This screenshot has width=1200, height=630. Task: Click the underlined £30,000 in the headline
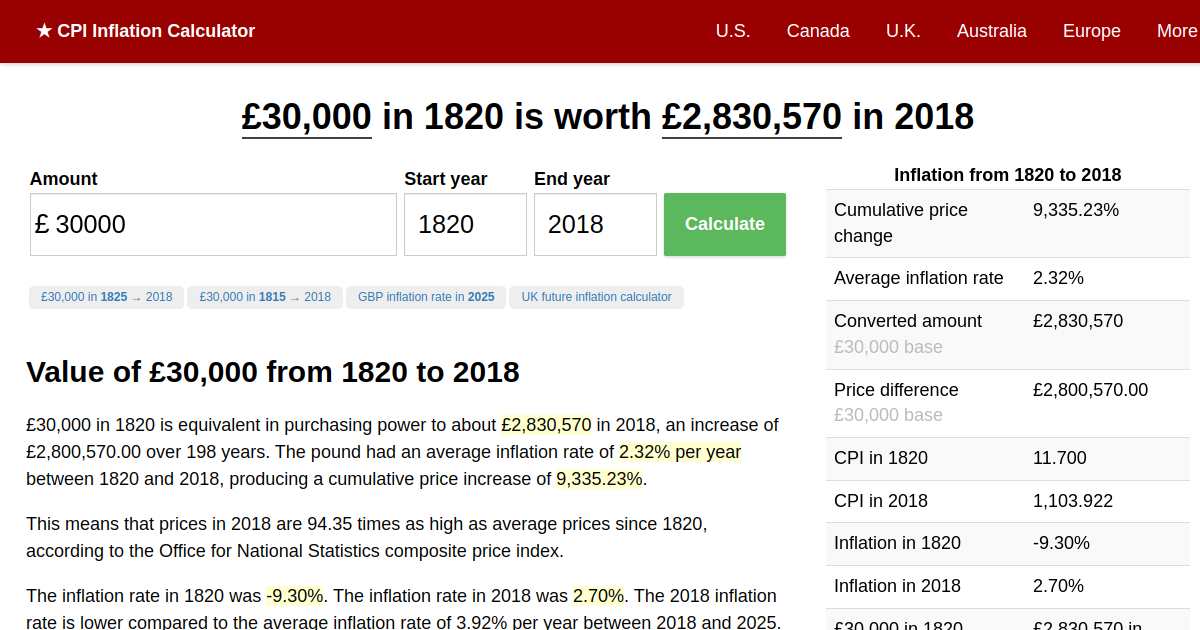[x=307, y=117]
